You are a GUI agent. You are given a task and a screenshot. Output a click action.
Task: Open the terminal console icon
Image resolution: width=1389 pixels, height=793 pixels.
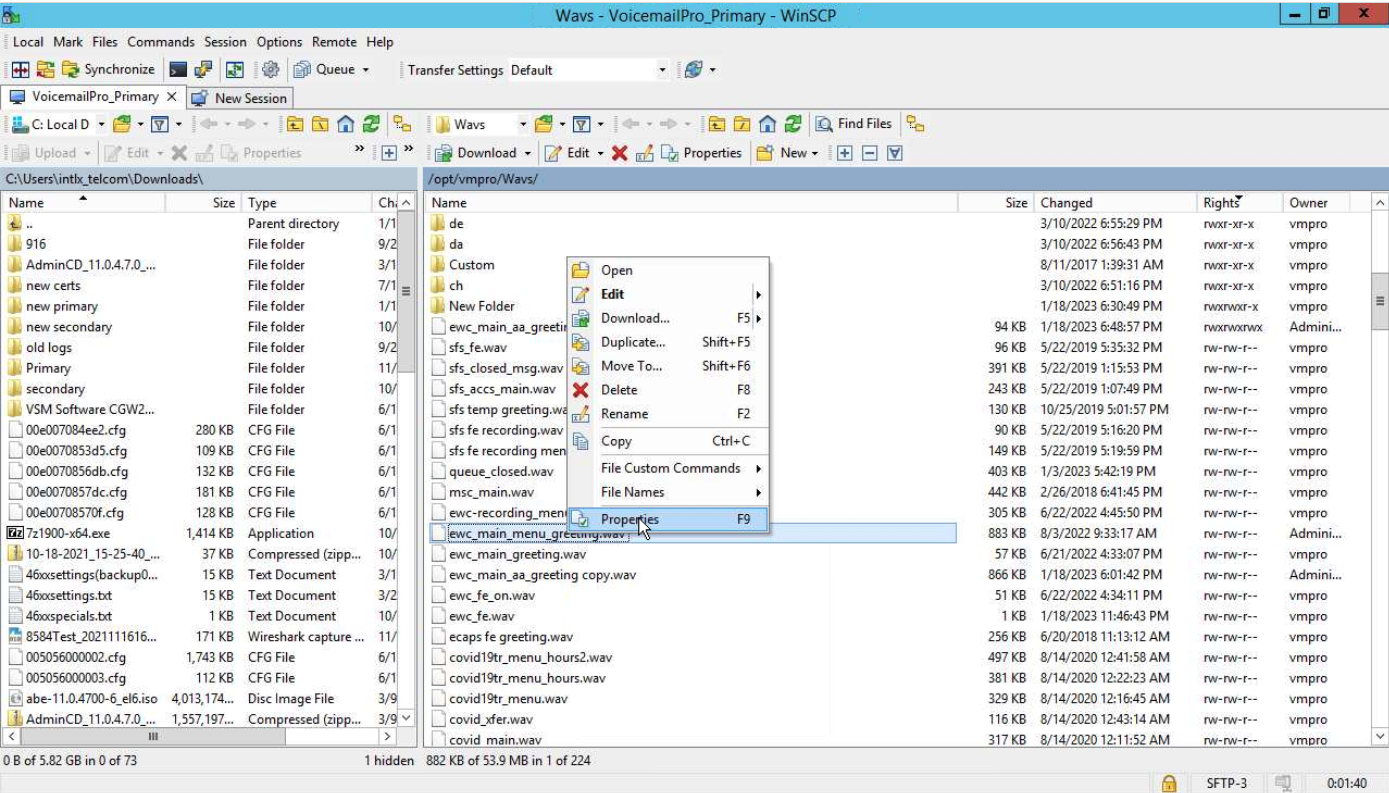click(x=177, y=70)
